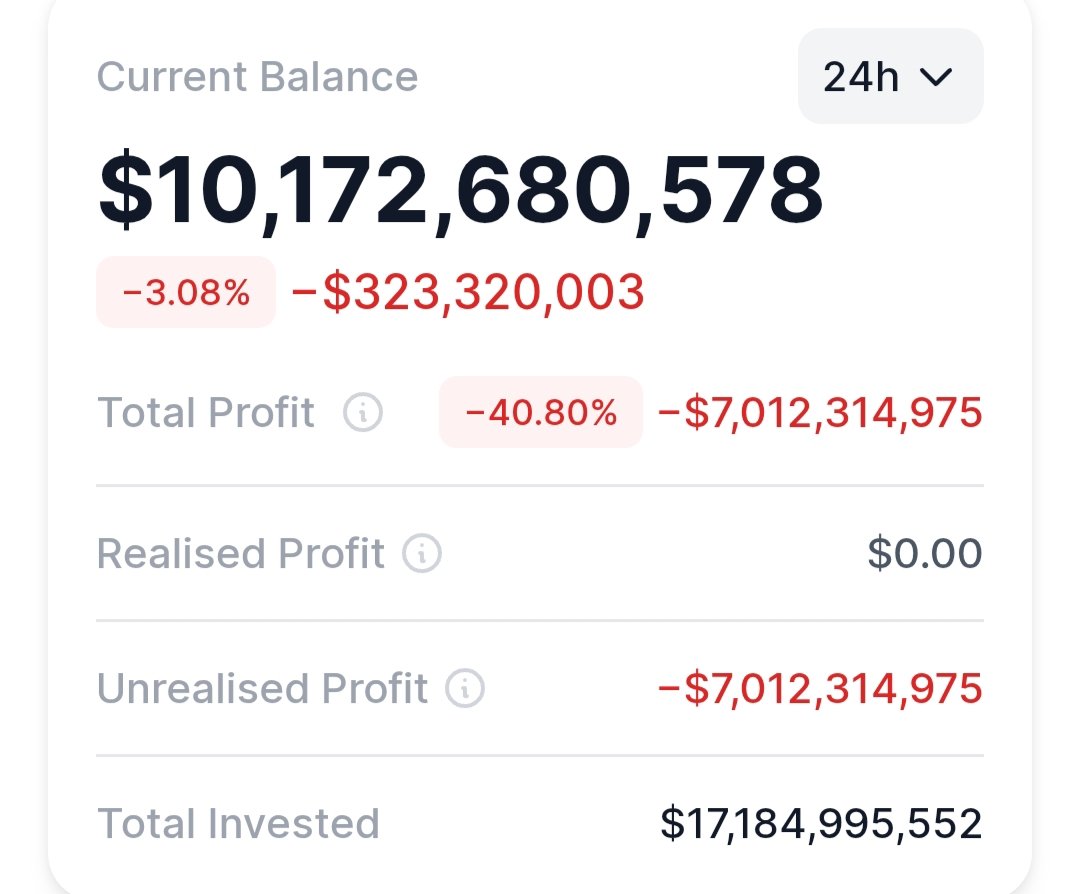Screen dimensions: 1080x894
Task: Click the Unrealised Profit info icon
Action: click(x=465, y=688)
